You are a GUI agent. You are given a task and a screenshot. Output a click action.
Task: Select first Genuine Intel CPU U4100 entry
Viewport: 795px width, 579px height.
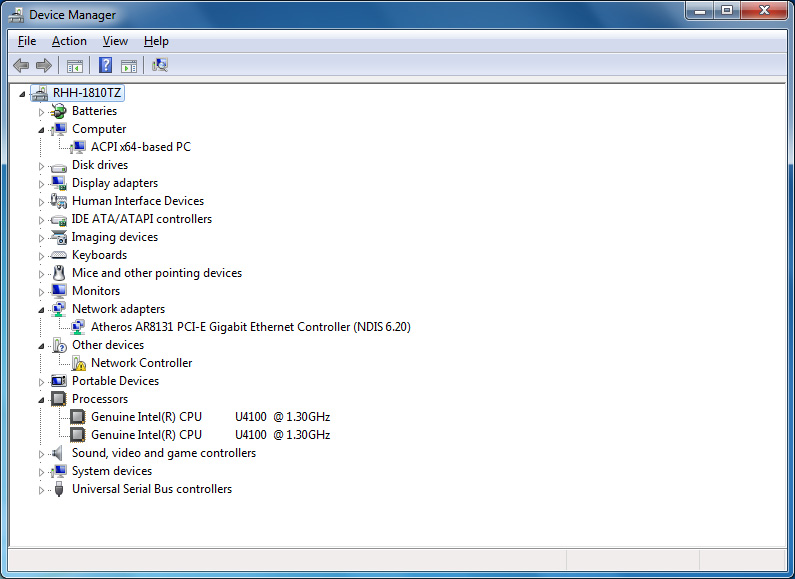point(210,417)
